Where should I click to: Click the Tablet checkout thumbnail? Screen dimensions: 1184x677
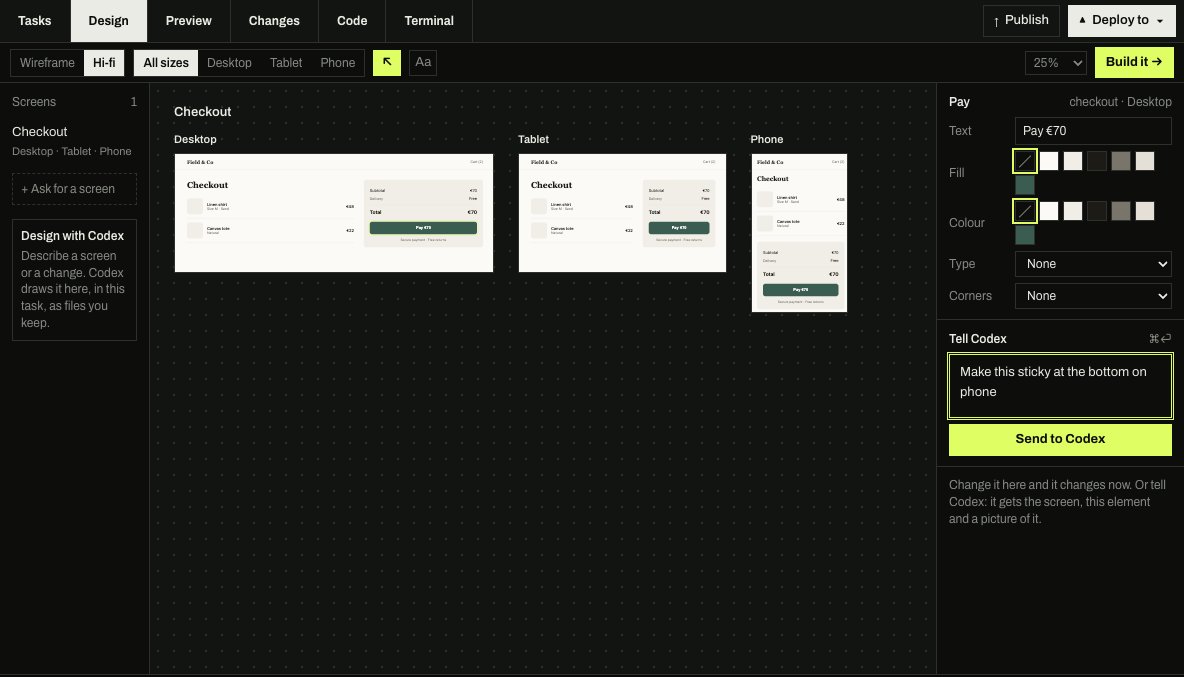[x=622, y=213]
